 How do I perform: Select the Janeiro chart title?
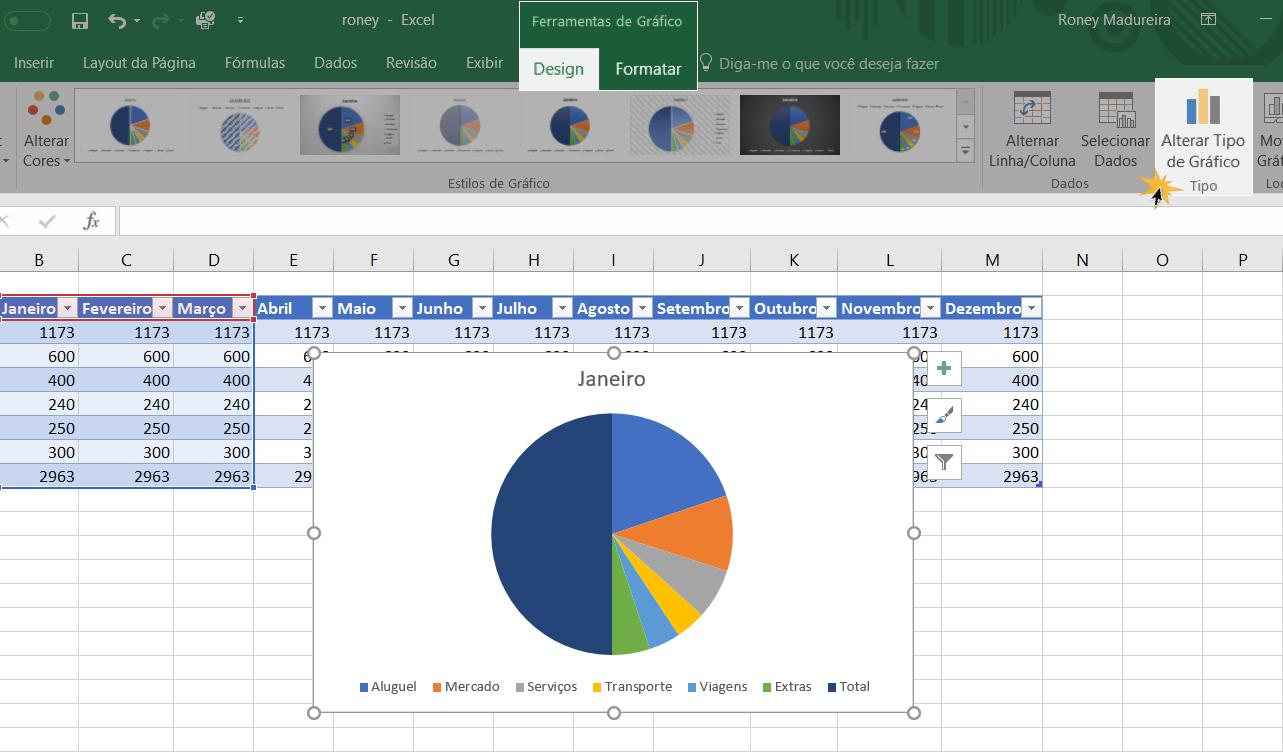pyautogui.click(x=612, y=379)
